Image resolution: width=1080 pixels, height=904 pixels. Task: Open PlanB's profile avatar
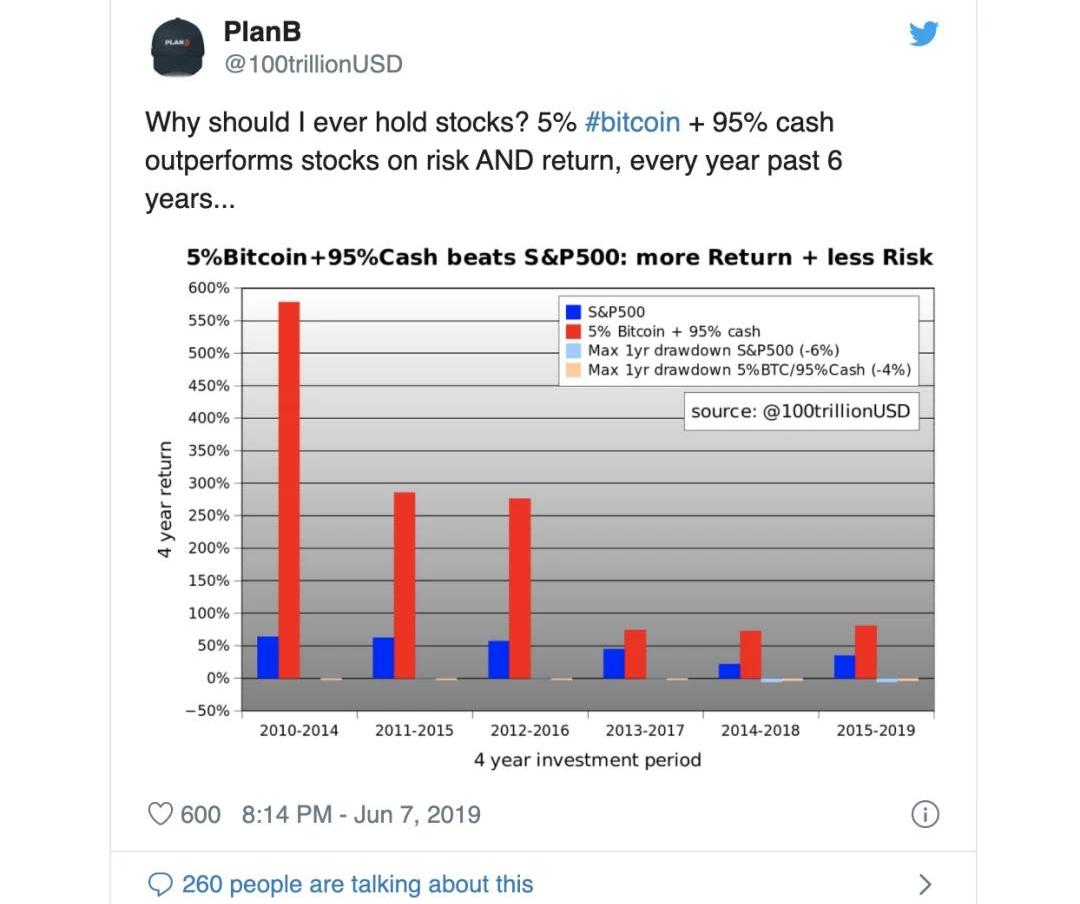pos(178,47)
